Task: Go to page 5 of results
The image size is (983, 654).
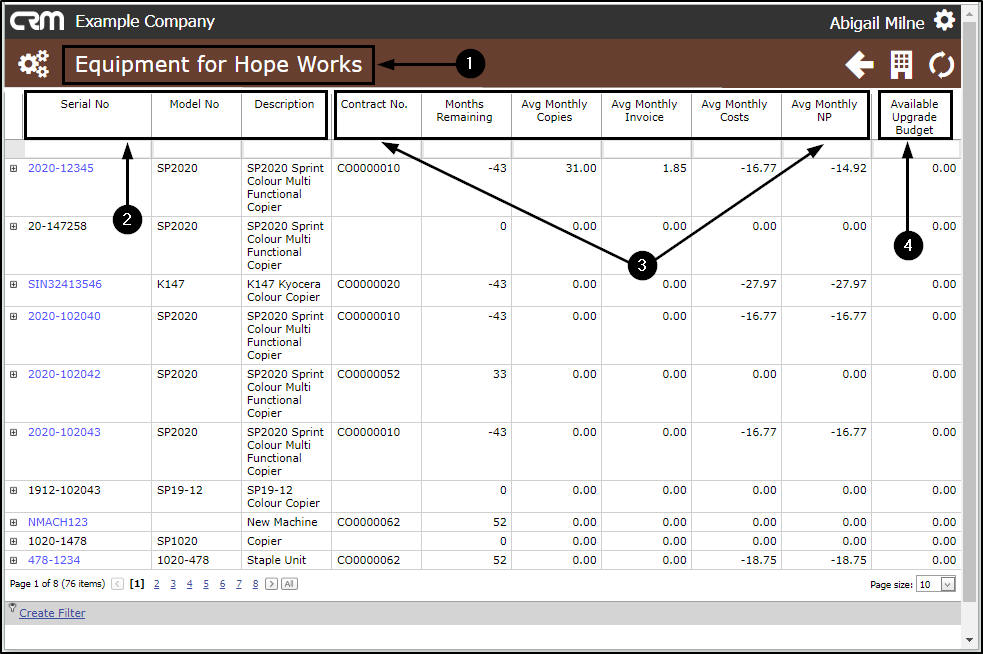Action: point(206,584)
